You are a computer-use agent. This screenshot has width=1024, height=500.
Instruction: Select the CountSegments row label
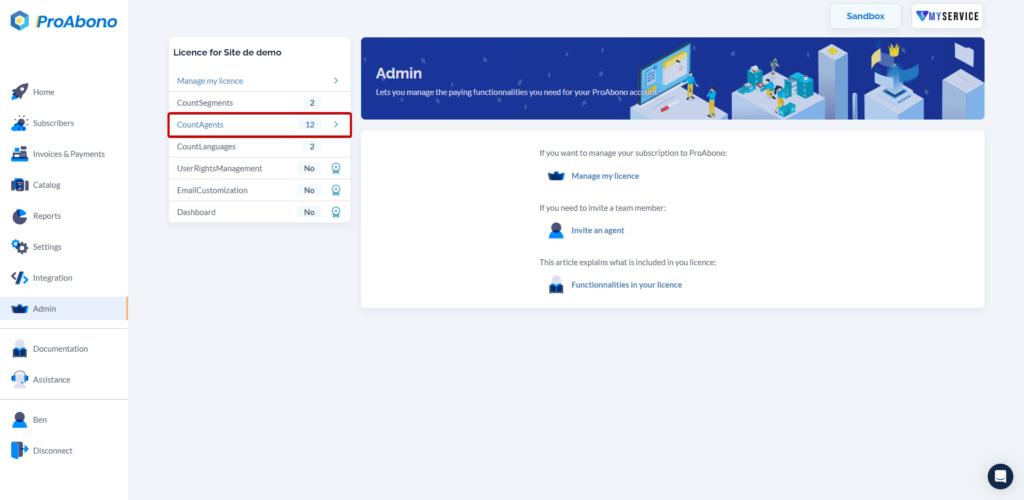pyautogui.click(x=205, y=103)
